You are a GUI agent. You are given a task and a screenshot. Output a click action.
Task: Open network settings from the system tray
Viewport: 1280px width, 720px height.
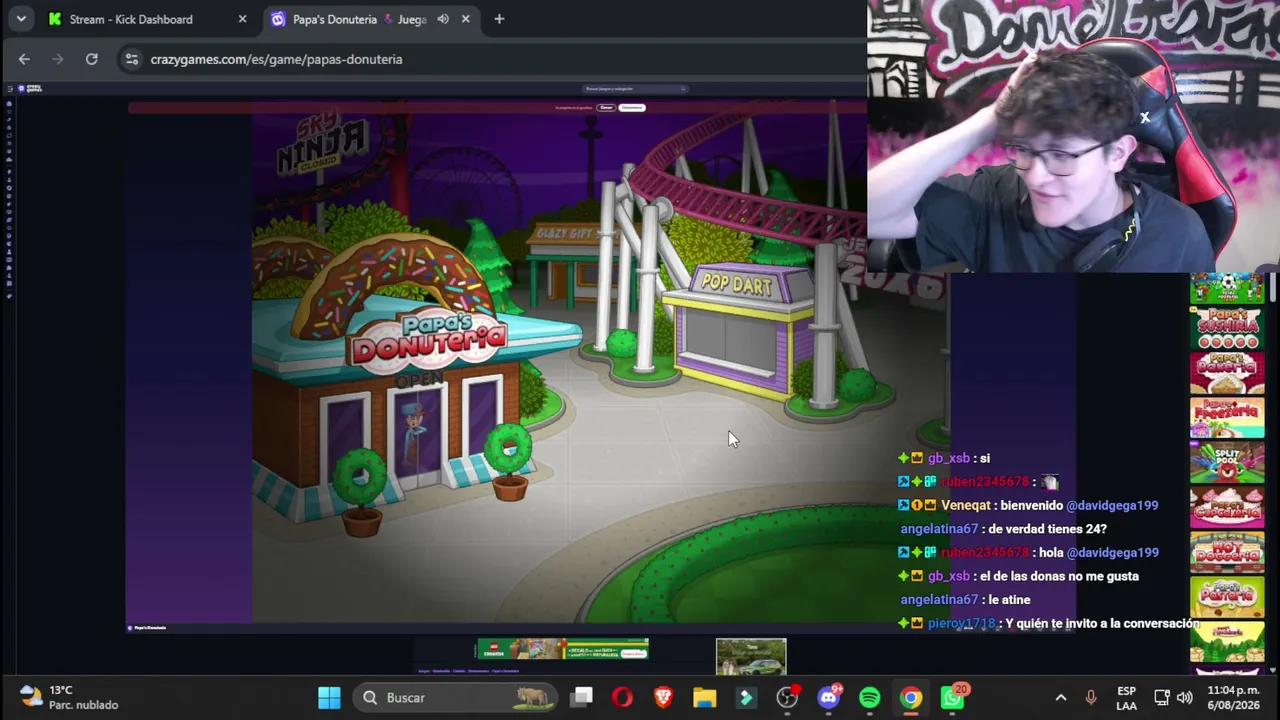tap(1162, 697)
